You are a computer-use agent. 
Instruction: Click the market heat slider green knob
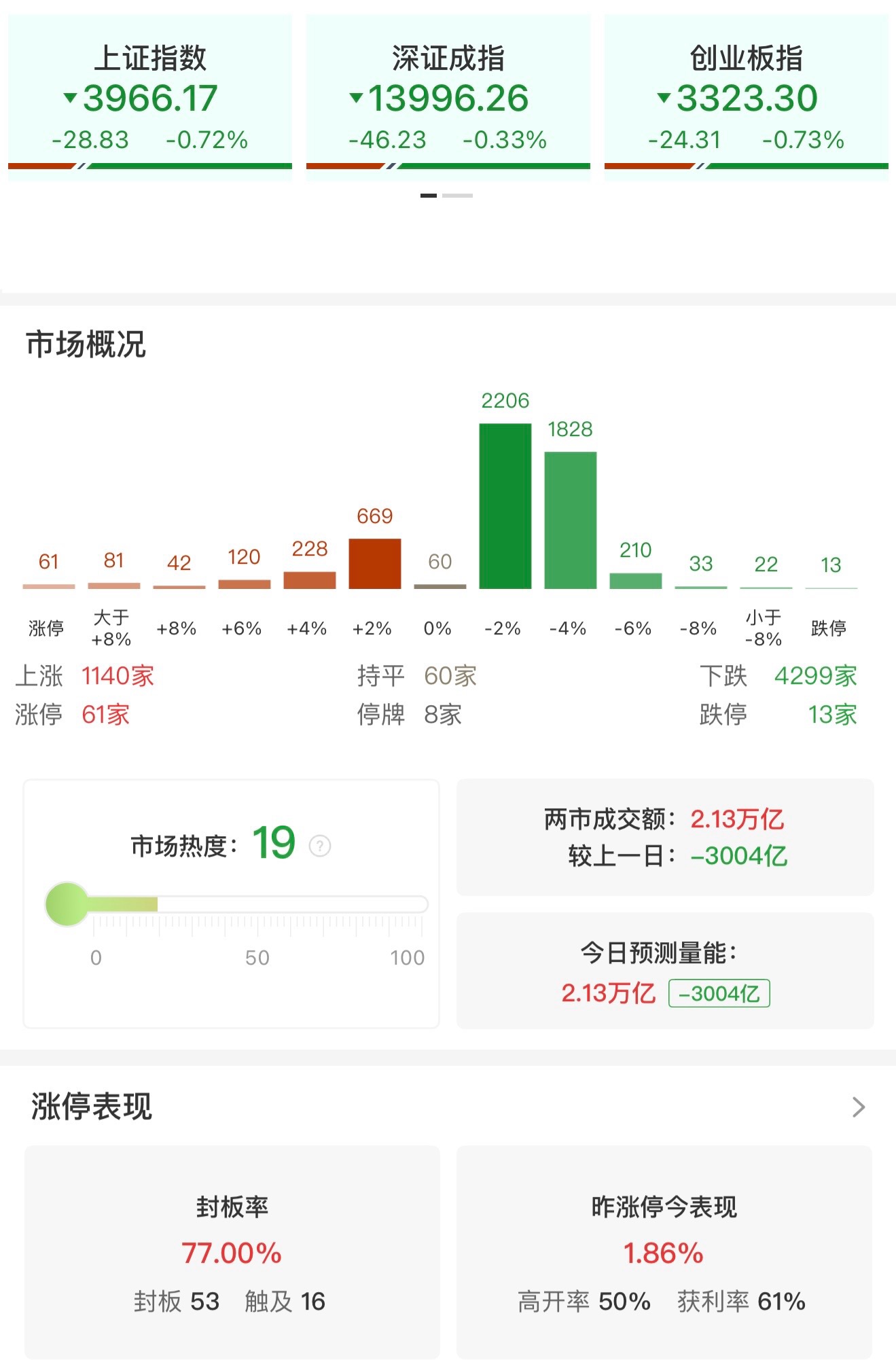tap(67, 904)
